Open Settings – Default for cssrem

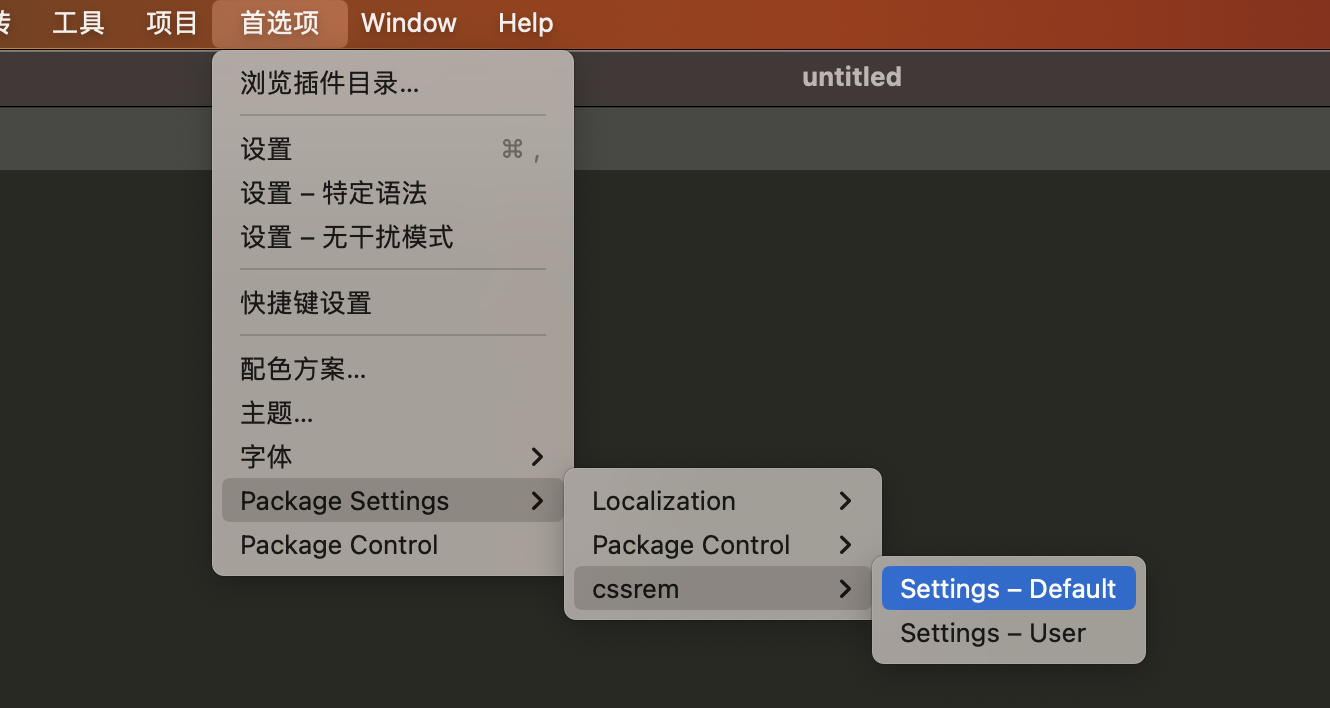point(1008,589)
